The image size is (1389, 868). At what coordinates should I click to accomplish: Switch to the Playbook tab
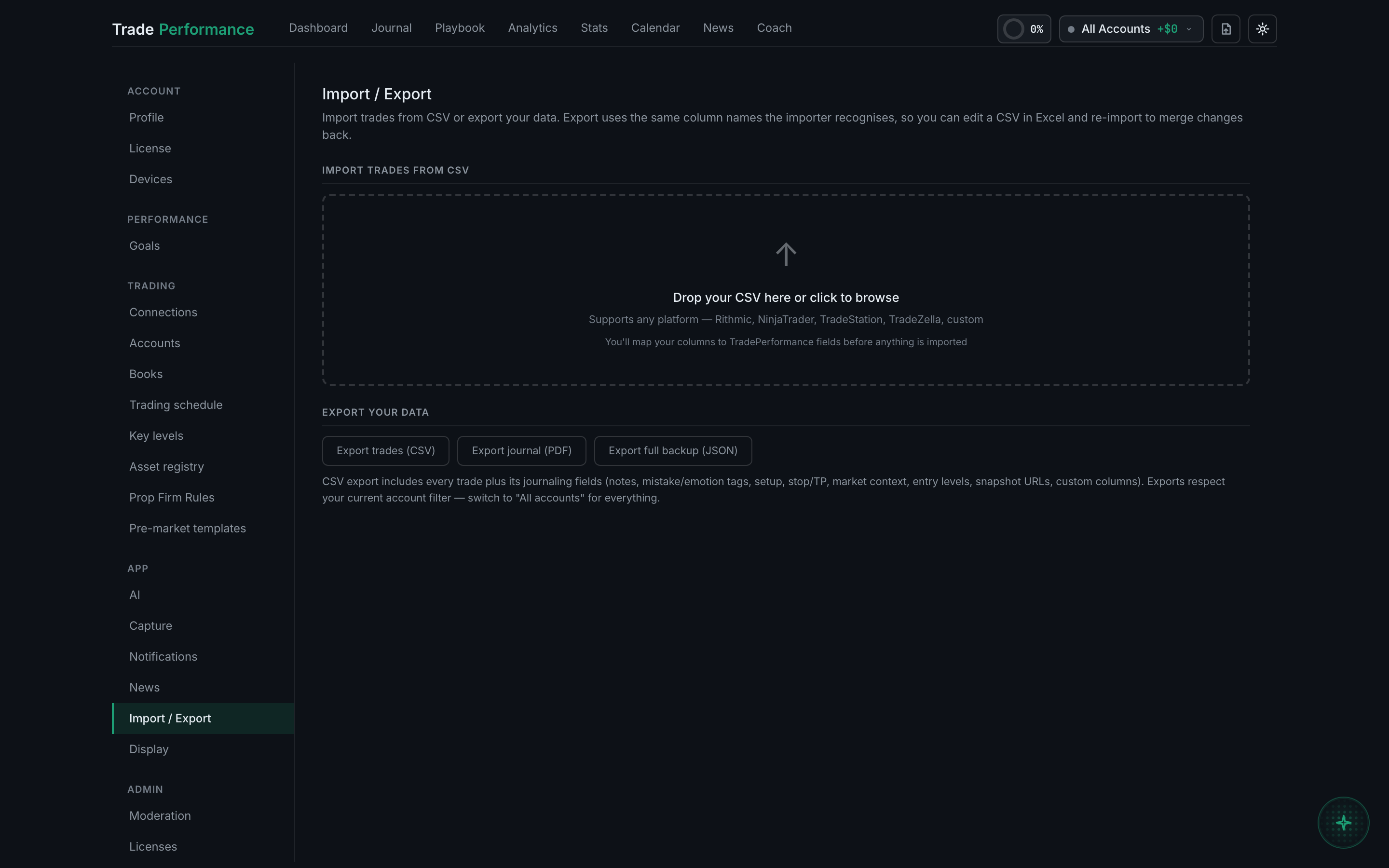coord(460,28)
